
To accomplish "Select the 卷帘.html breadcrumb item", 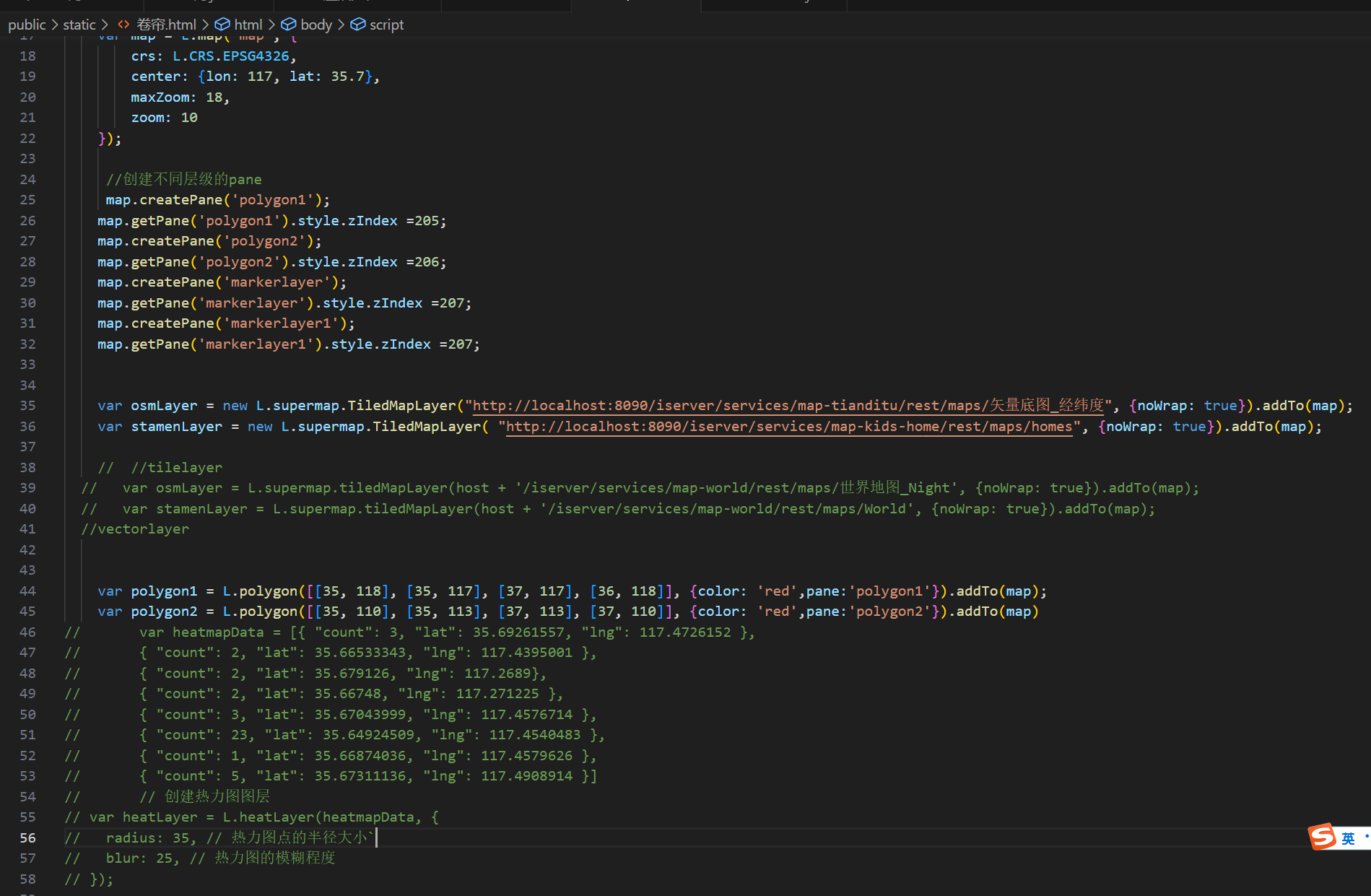I will (x=166, y=25).
